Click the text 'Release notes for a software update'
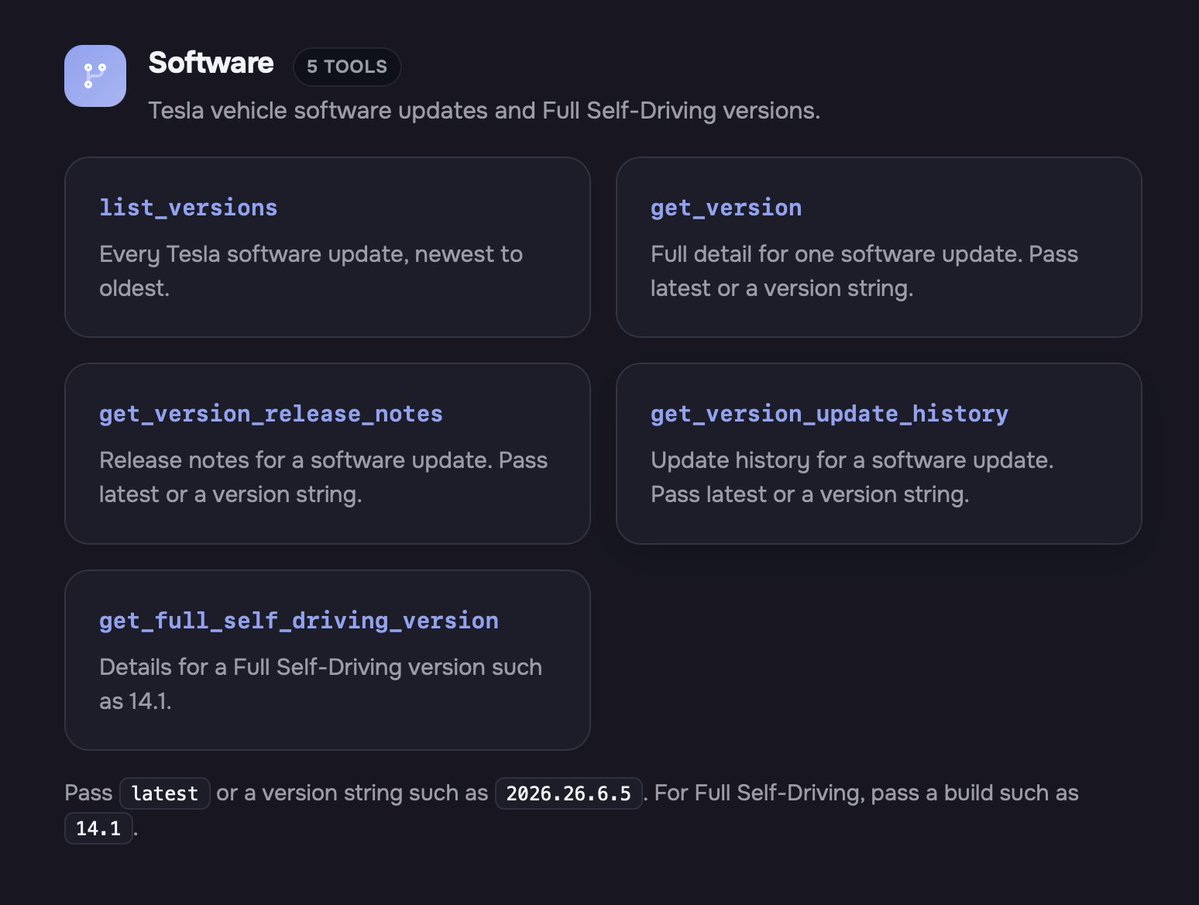Viewport: 1199px width, 905px height. click(x=295, y=460)
